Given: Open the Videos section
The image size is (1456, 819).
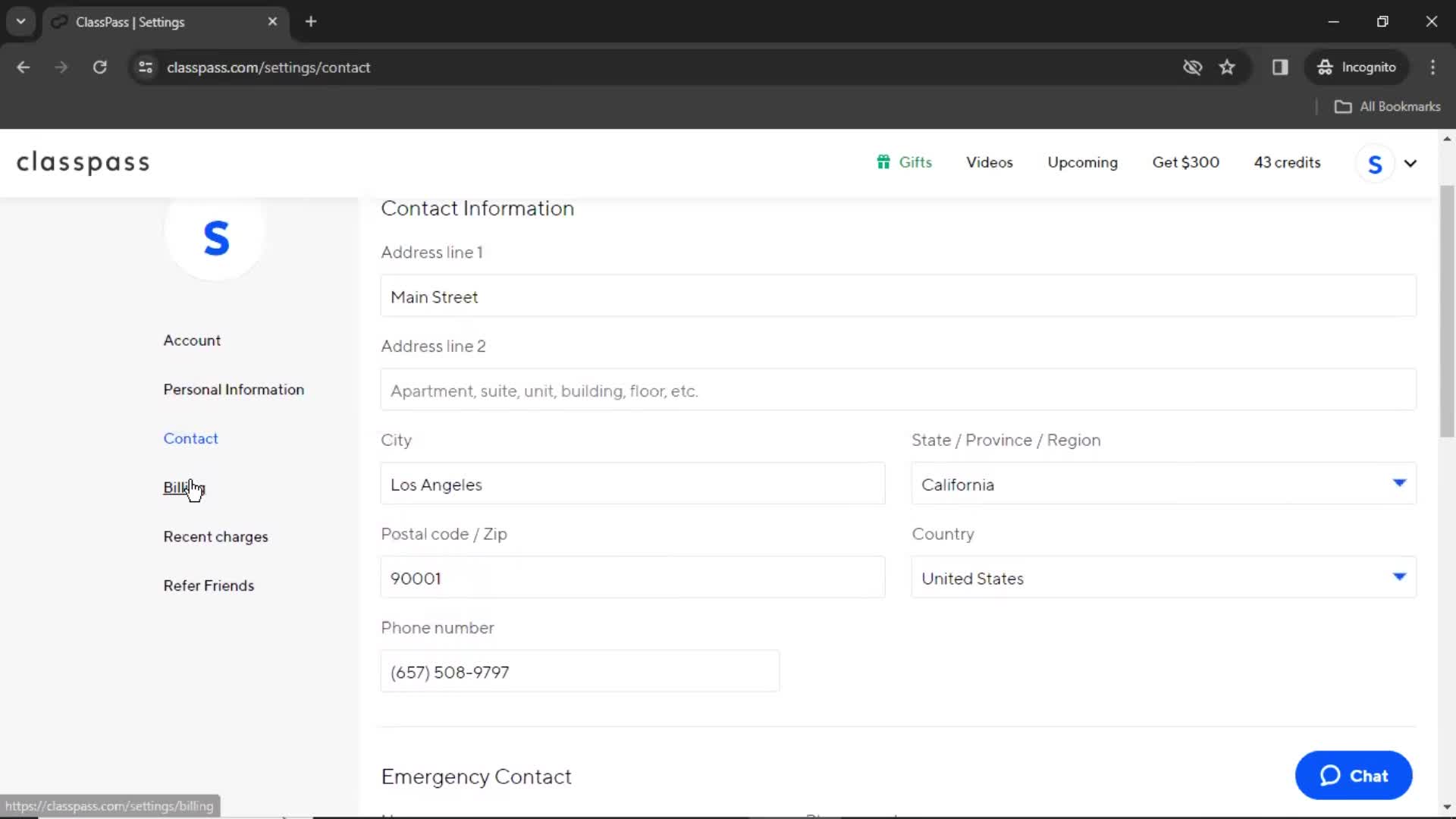Looking at the screenshot, I should [989, 162].
